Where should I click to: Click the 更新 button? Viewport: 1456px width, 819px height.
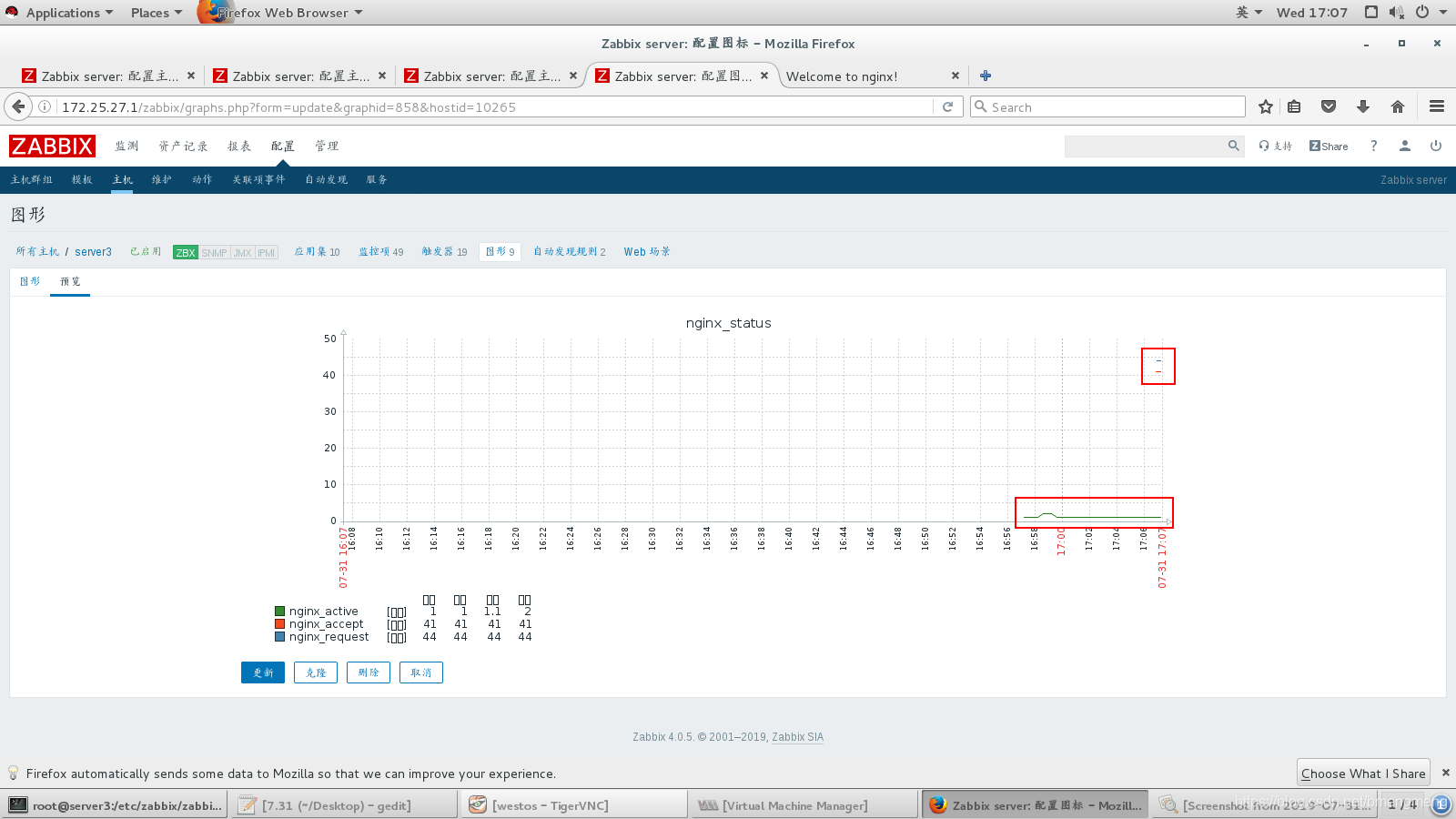tap(263, 672)
